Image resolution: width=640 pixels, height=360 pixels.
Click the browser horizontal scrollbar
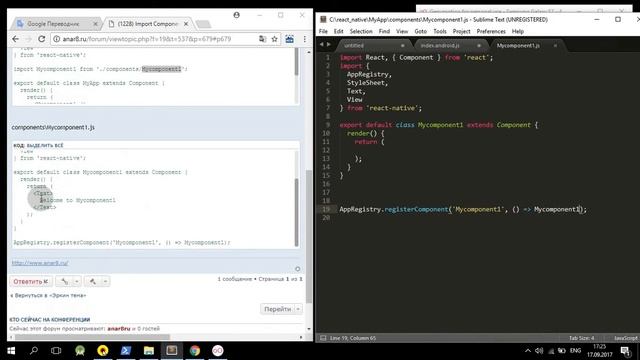[92, 337]
